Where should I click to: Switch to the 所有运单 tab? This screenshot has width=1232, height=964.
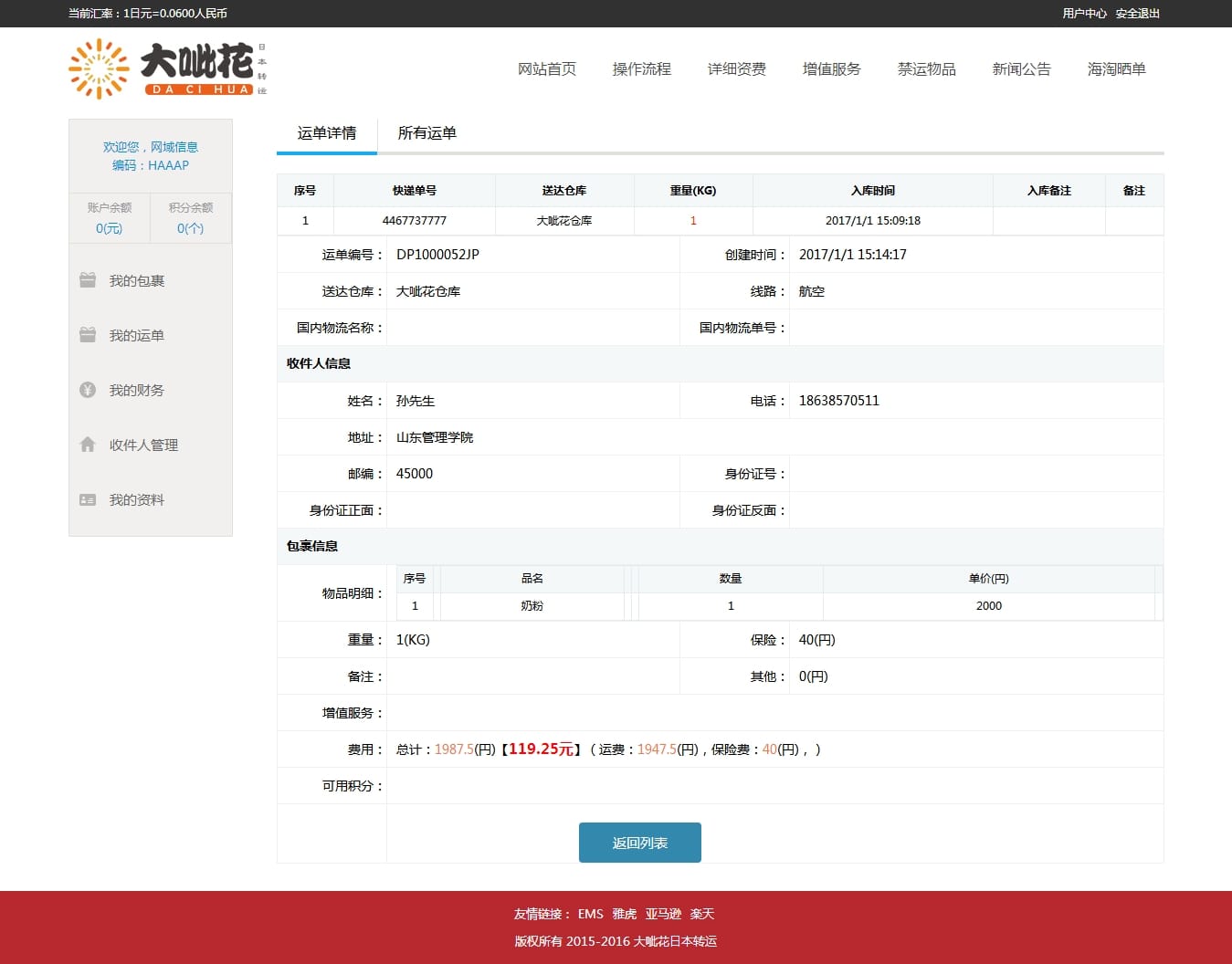click(x=427, y=133)
